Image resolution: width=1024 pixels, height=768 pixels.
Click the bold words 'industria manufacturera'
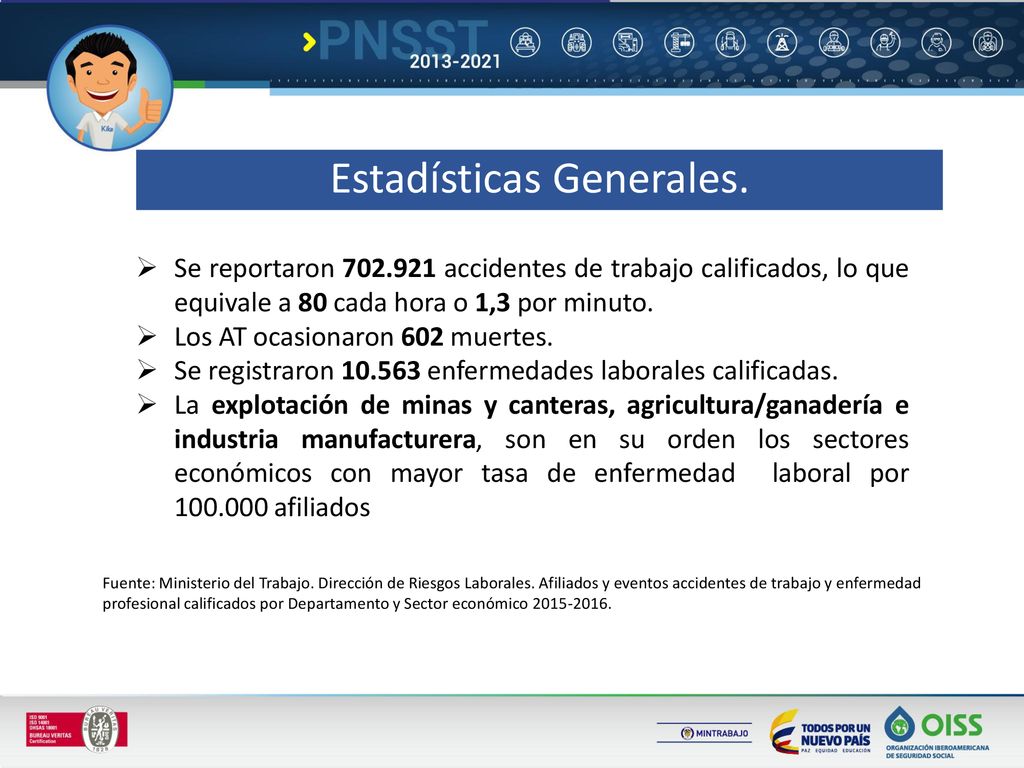coord(325,440)
